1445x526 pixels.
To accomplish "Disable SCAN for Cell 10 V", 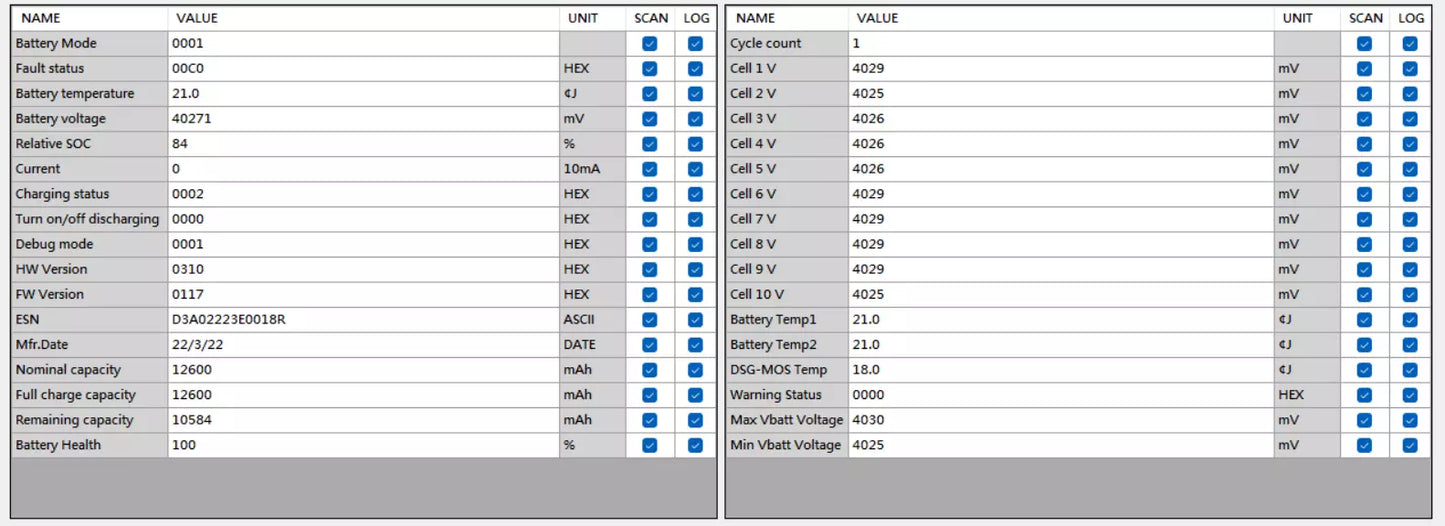I will pyautogui.click(x=1364, y=294).
